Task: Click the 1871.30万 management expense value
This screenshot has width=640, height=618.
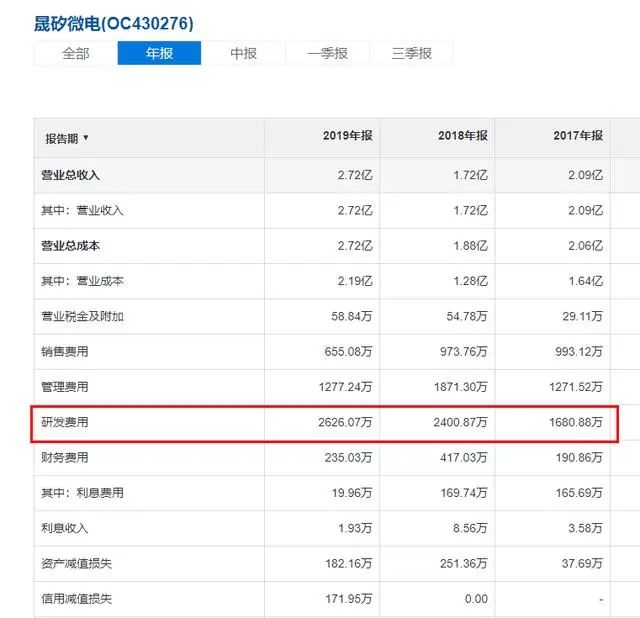Action: point(461,387)
